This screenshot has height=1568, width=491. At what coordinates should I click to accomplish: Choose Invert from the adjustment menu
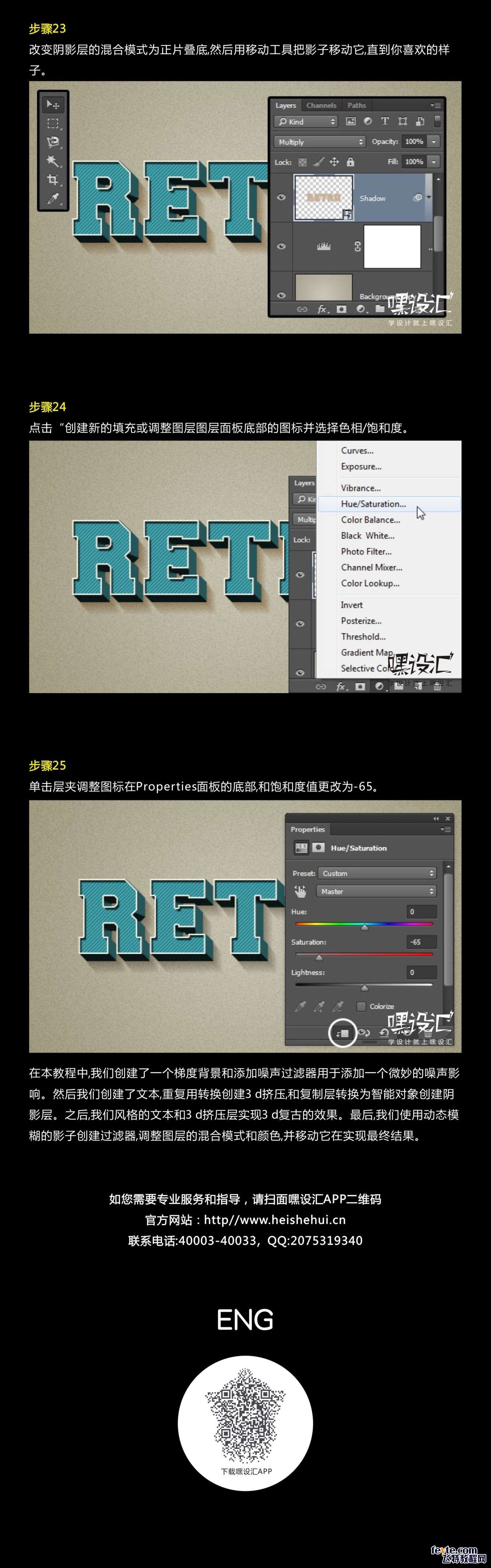[352, 605]
